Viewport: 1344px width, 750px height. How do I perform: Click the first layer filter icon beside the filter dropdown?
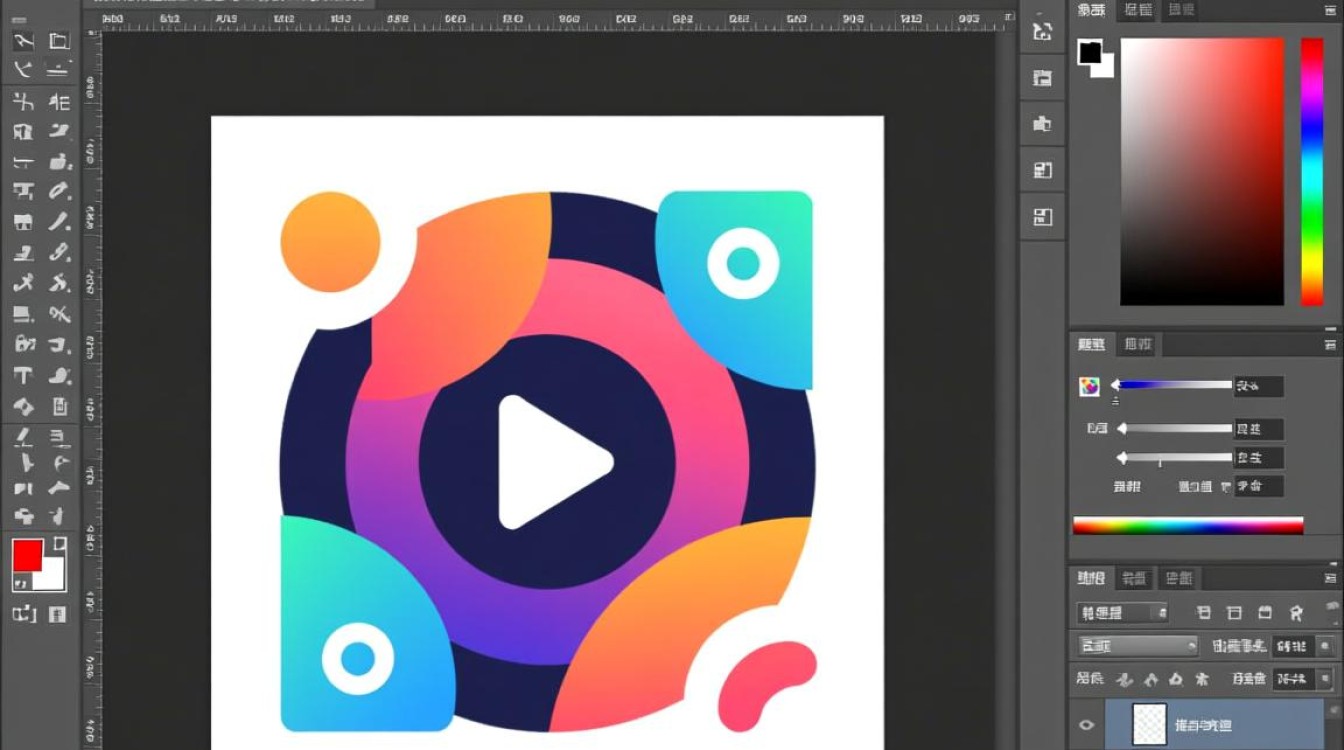(x=1204, y=613)
